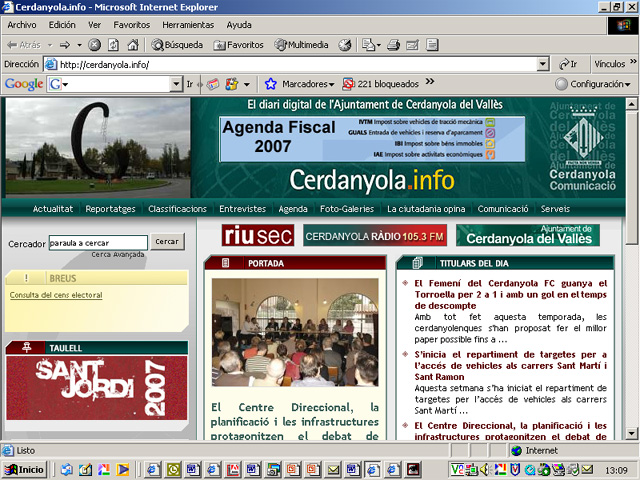
Task: Print the page with the printer icon
Action: (393, 45)
